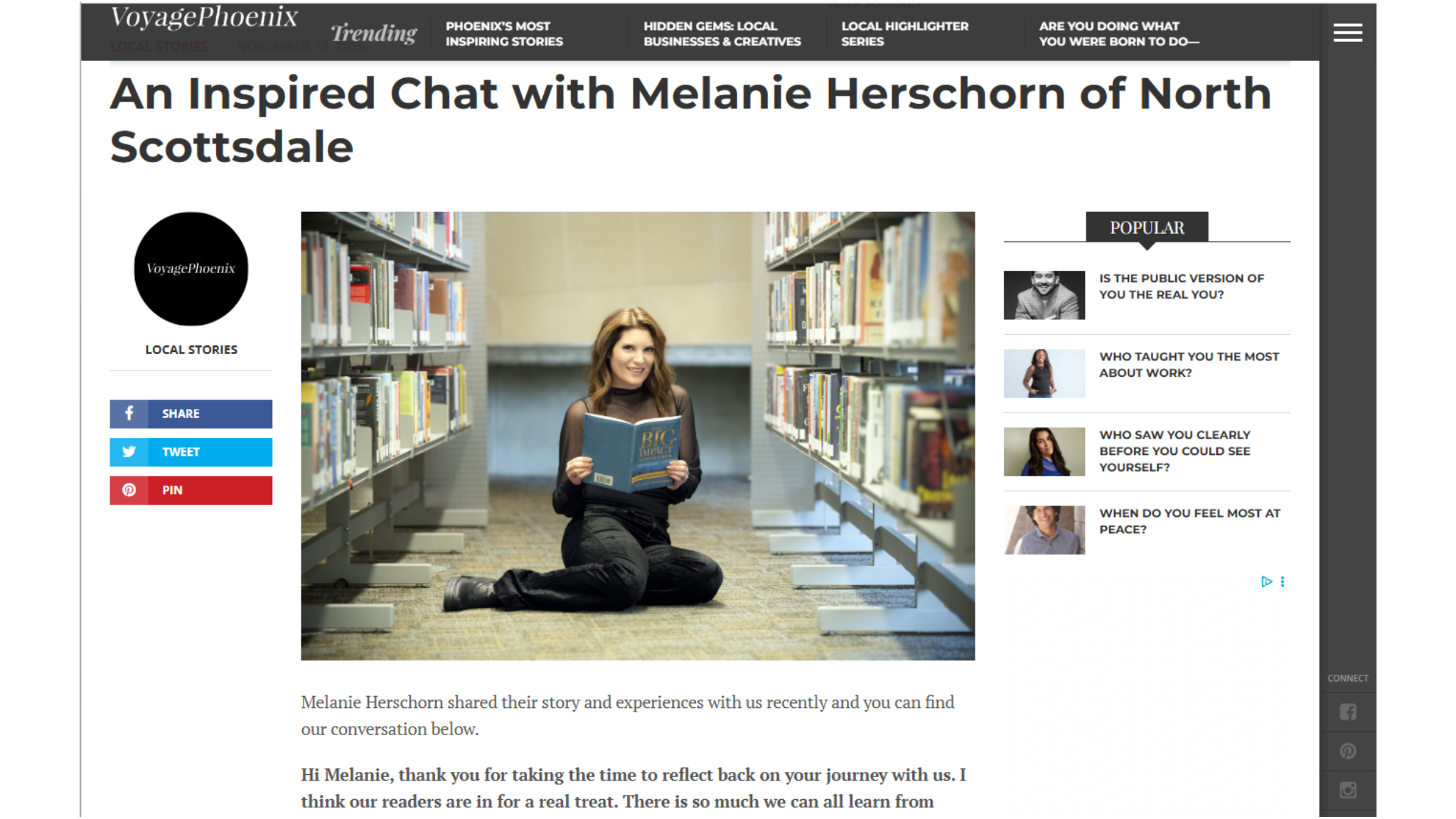
Task: Click the Pinterest icon under Connect
Action: pos(1348,751)
